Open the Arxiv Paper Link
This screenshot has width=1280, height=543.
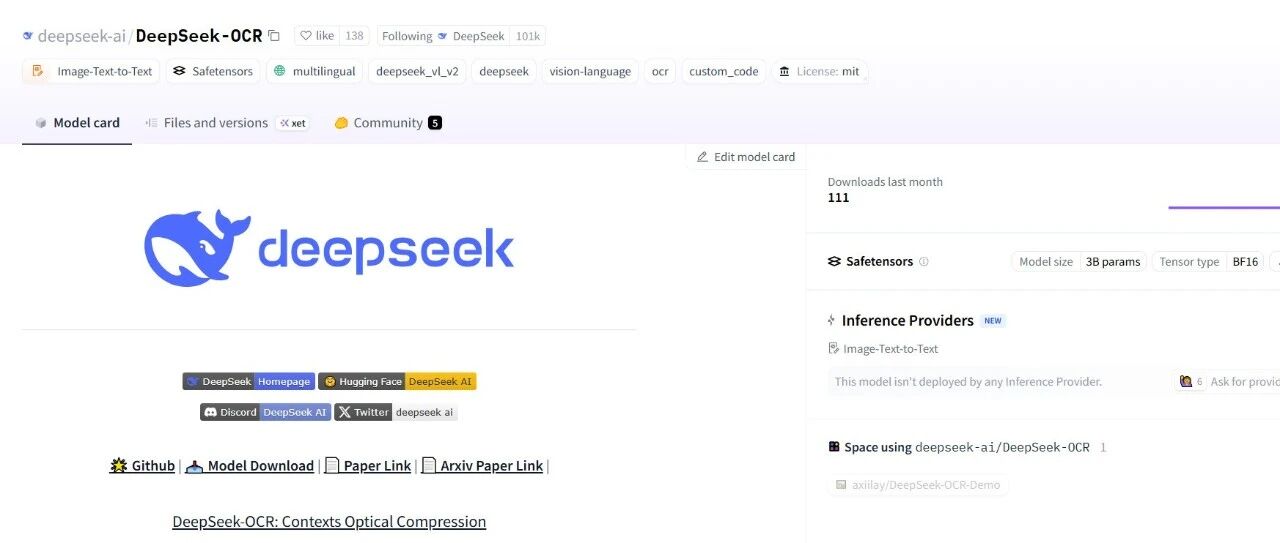(x=483, y=466)
